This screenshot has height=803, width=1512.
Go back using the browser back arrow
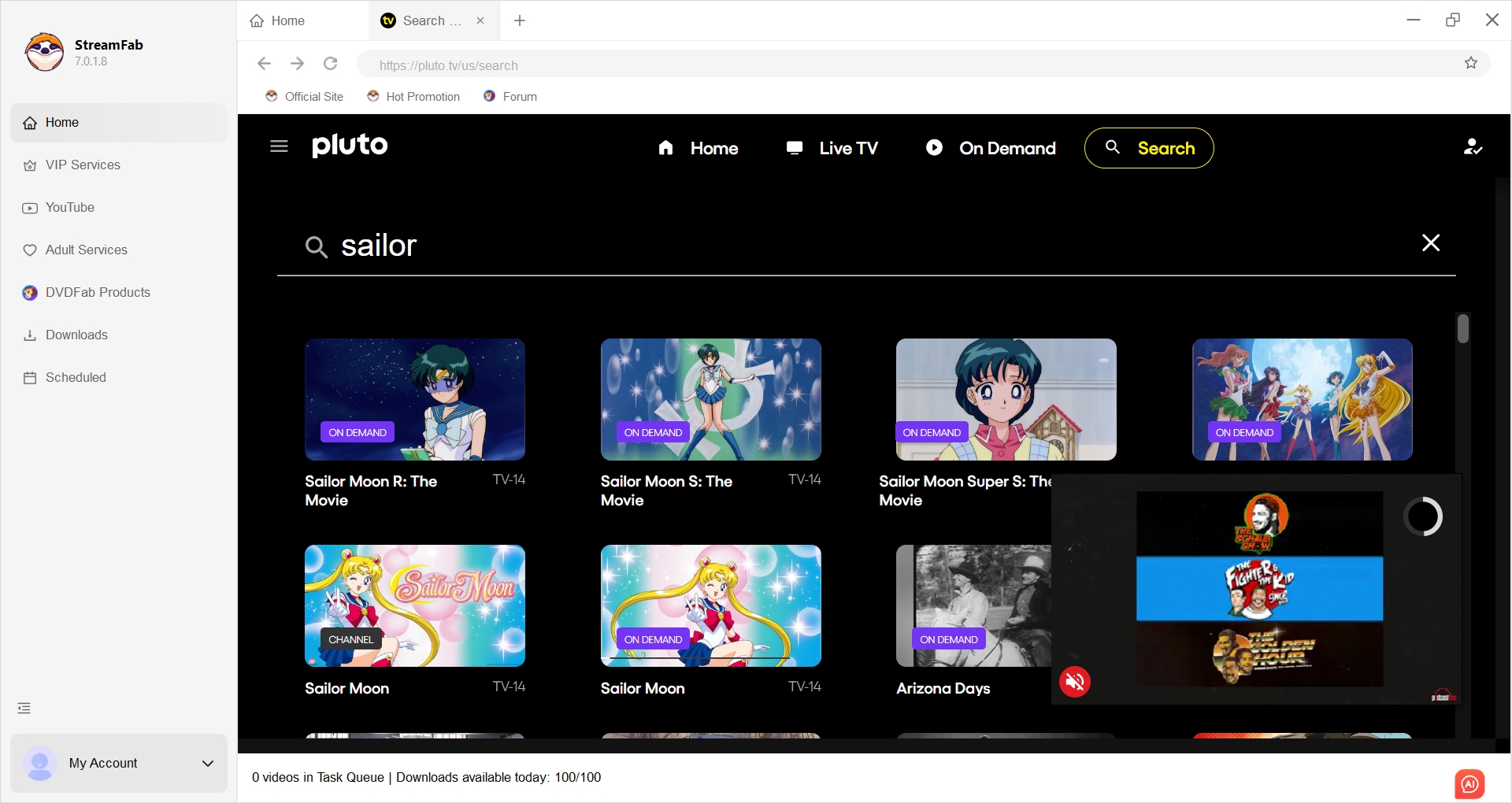[x=264, y=63]
